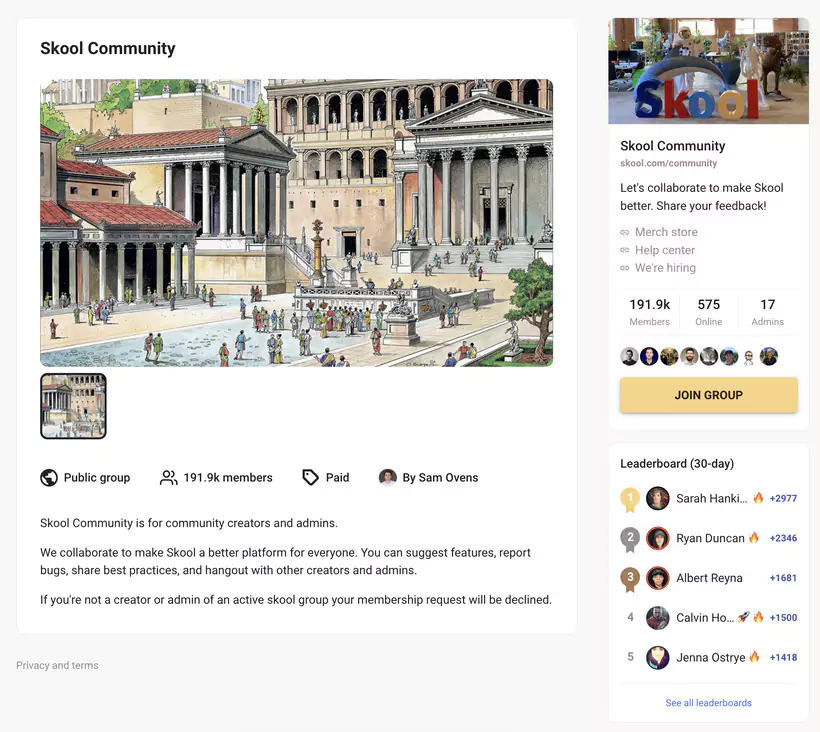This screenshot has width=820, height=732.
Task: Click the Paid label
Action: [337, 477]
